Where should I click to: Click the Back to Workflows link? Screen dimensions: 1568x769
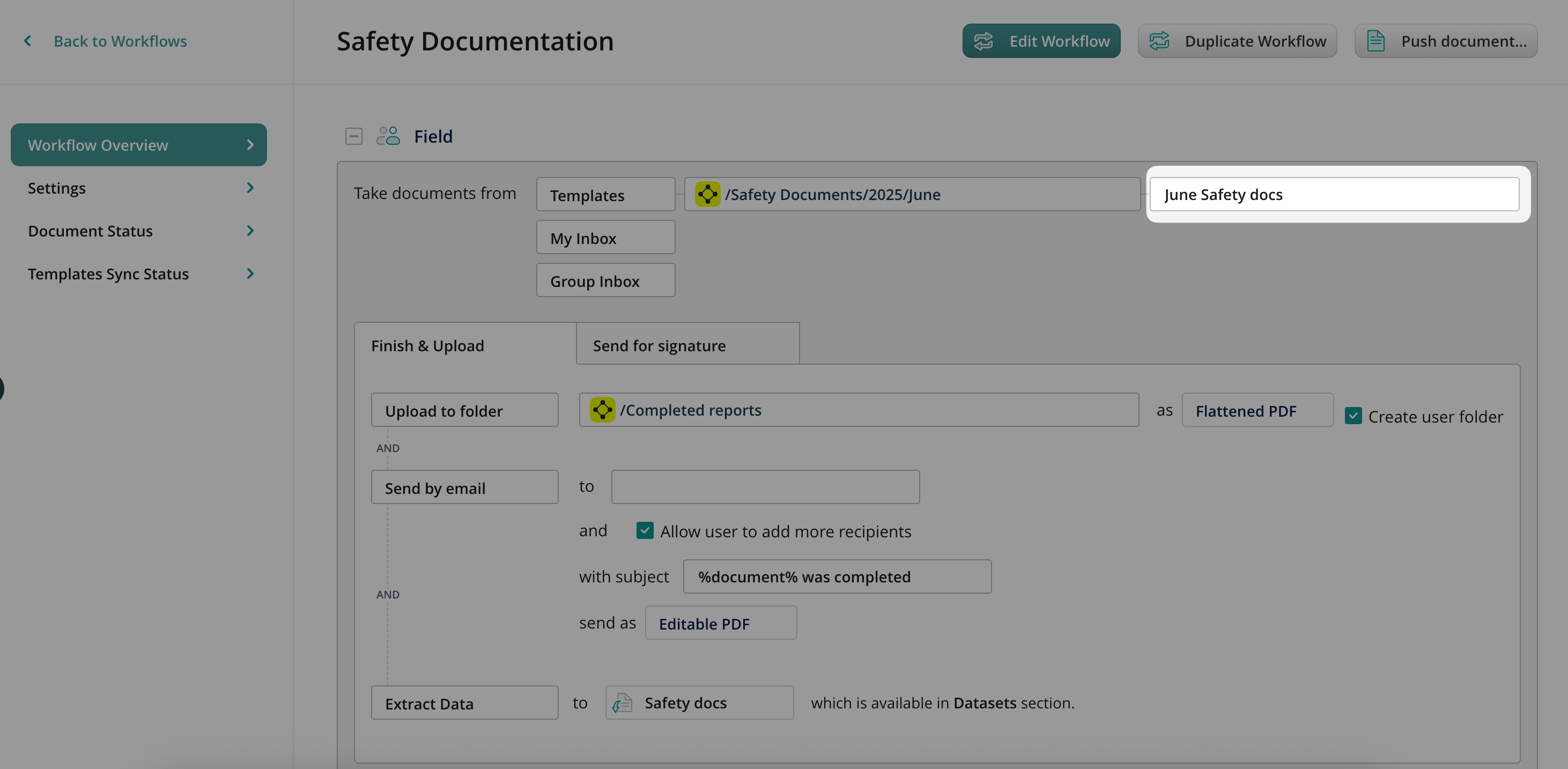(x=120, y=41)
